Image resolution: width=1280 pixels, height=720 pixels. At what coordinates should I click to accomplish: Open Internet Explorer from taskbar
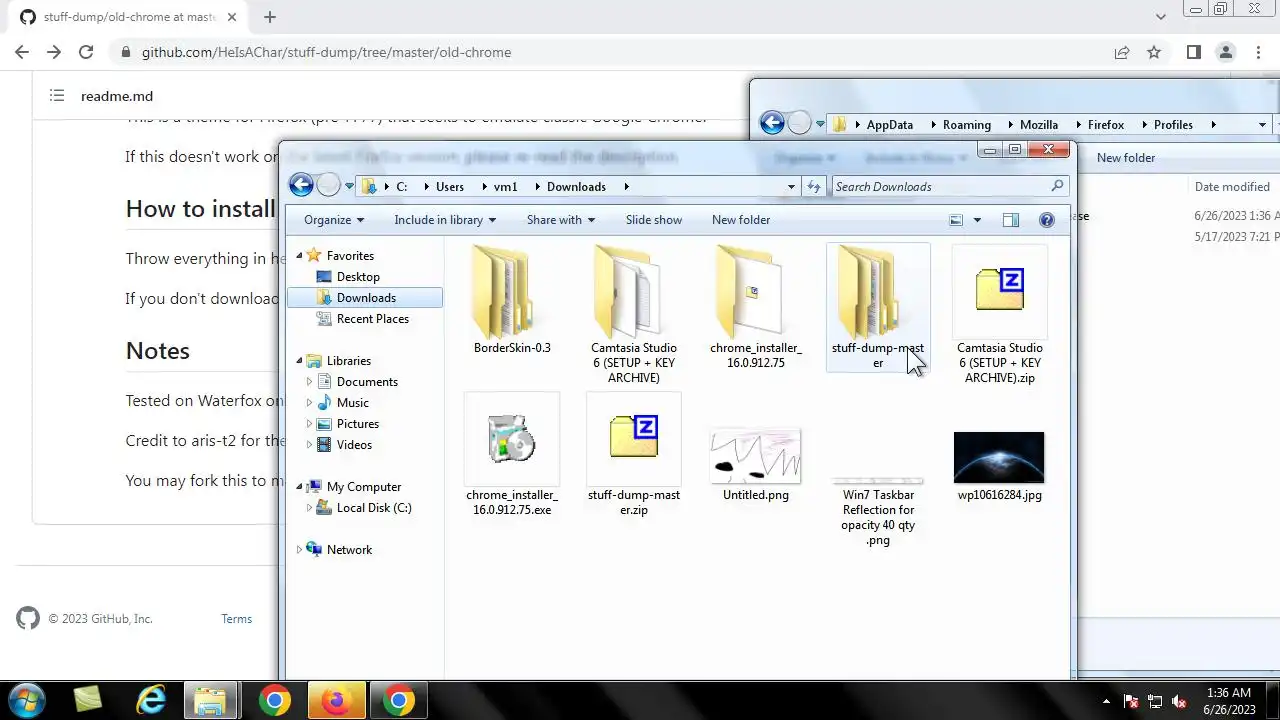click(x=151, y=701)
